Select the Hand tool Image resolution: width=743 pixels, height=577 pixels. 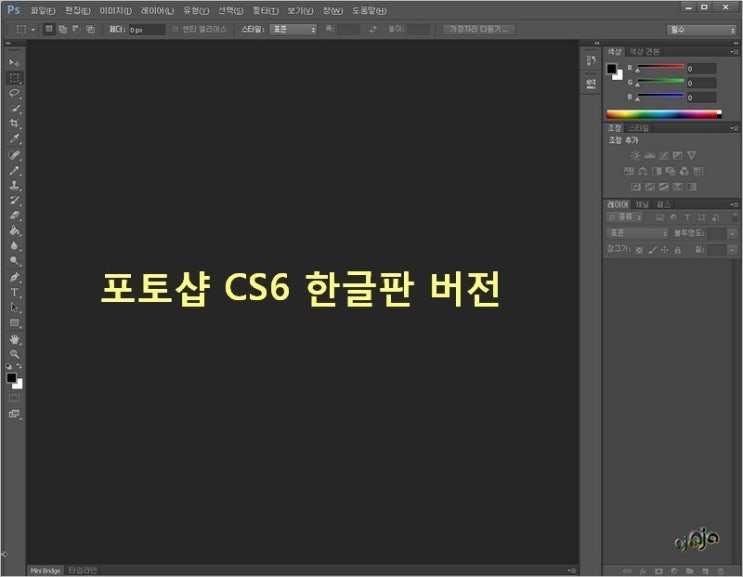(14, 339)
